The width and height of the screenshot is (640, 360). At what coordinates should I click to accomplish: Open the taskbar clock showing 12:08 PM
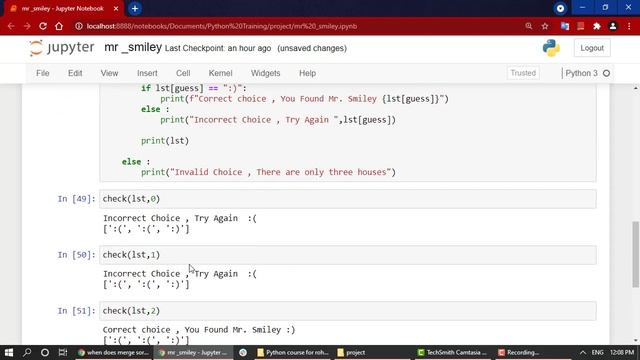[x=622, y=352]
